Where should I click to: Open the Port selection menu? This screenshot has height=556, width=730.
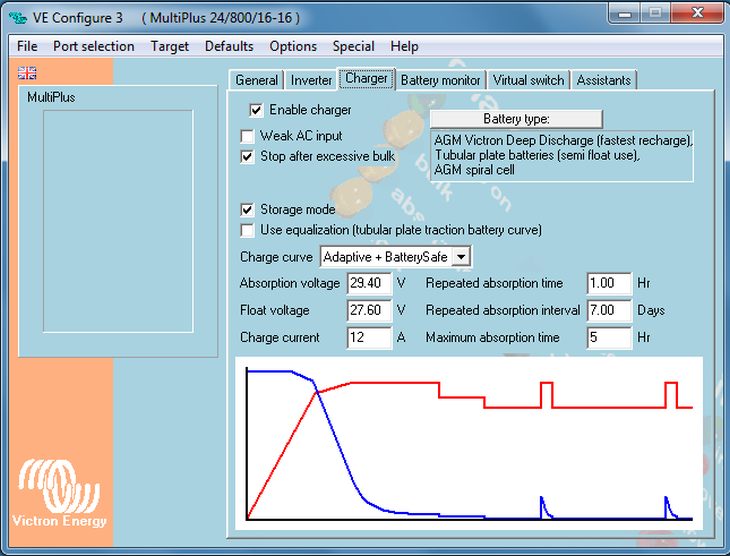93,46
